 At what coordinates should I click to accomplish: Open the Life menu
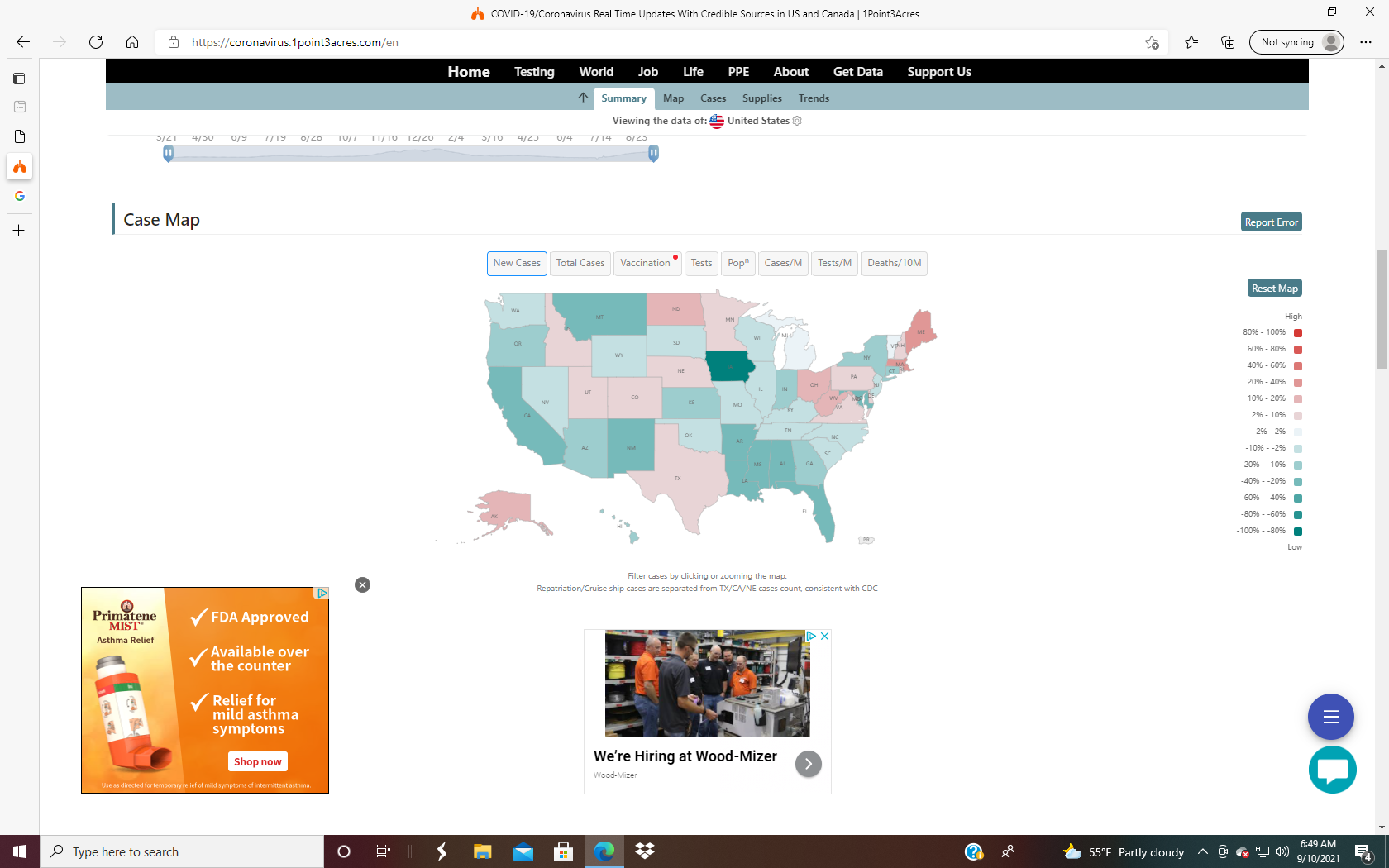tap(693, 72)
